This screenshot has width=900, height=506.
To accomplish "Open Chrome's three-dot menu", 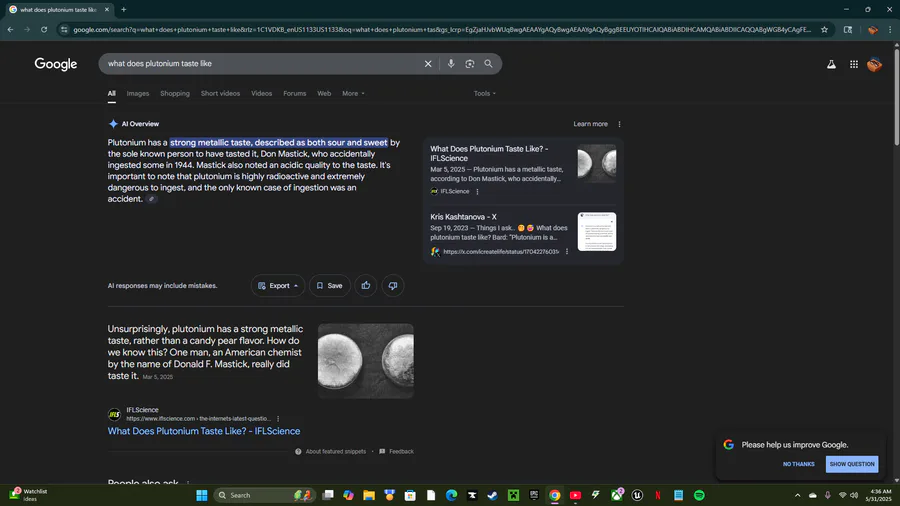I will click(890, 30).
